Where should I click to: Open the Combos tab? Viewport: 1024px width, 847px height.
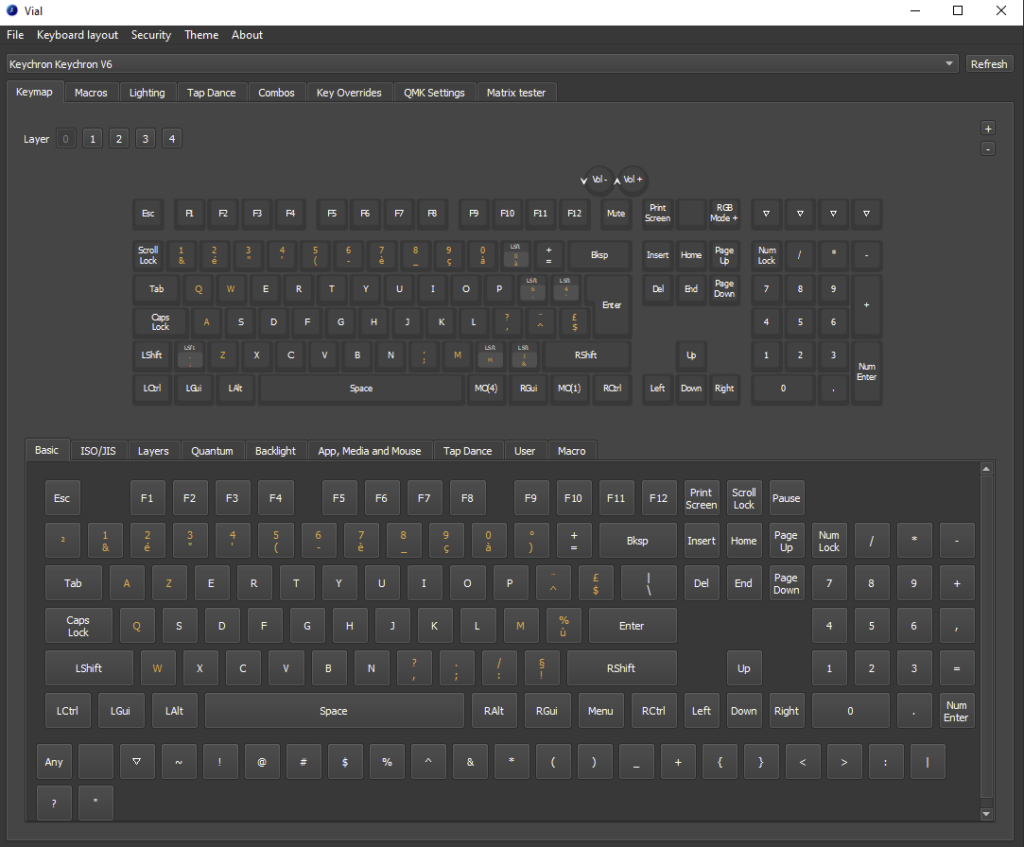(x=276, y=93)
